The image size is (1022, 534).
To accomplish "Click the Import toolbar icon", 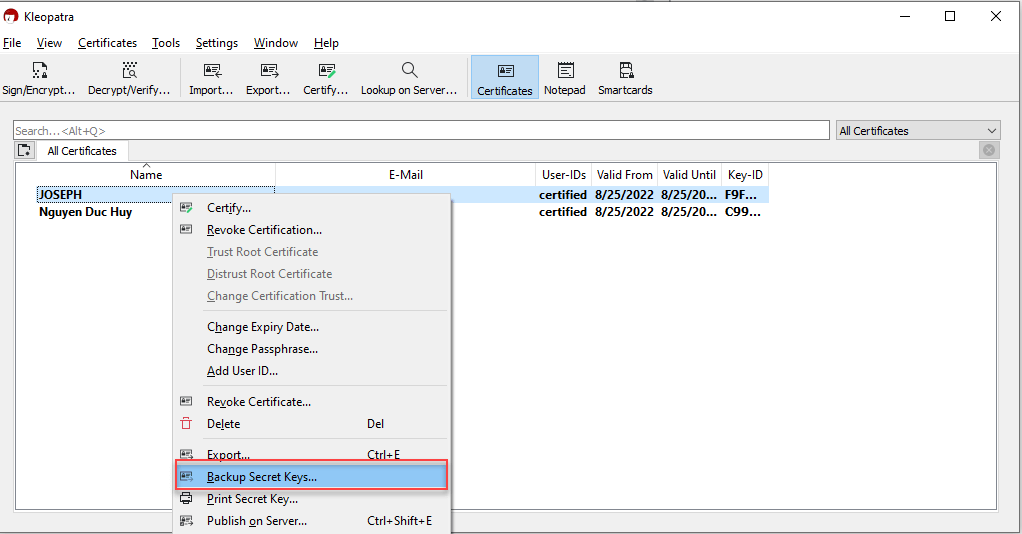I will click(x=211, y=78).
